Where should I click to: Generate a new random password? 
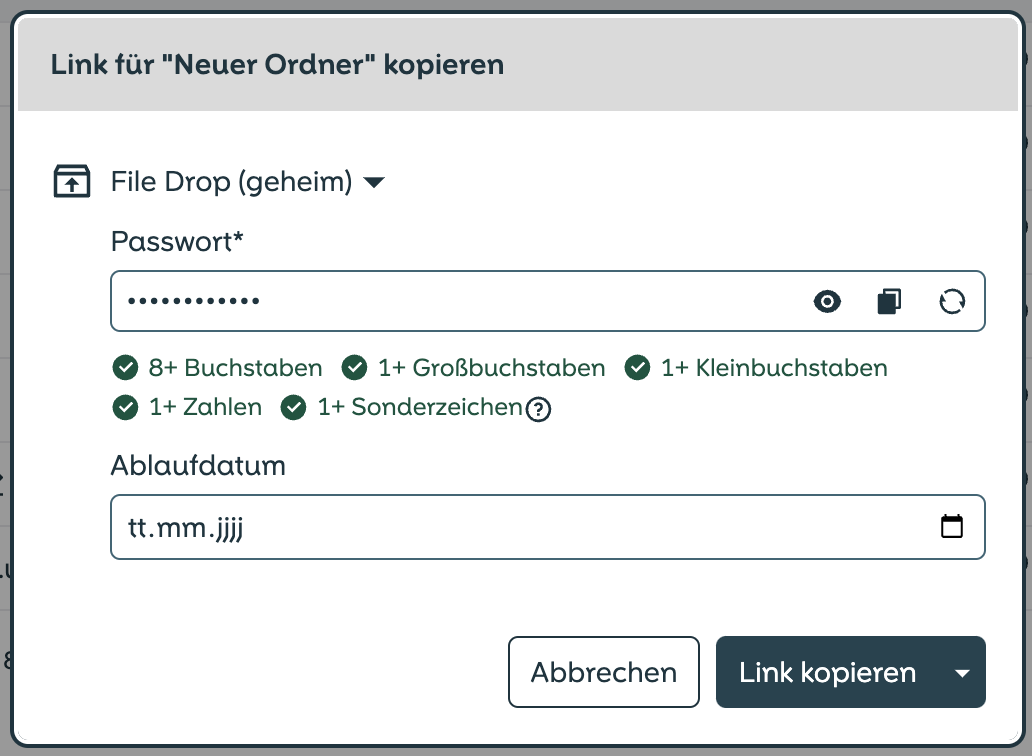tap(952, 301)
